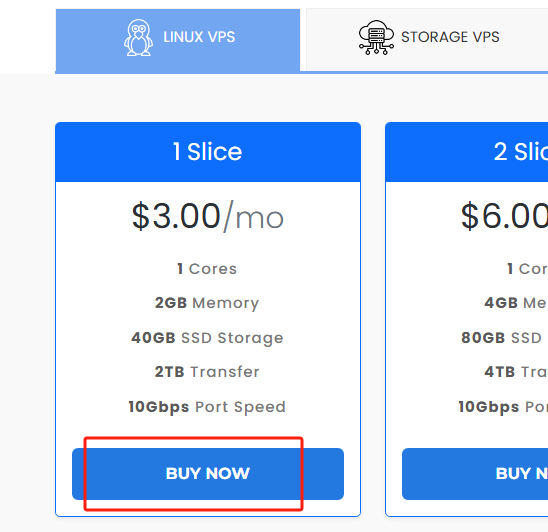Click the 2TB Transfer feature line

click(x=207, y=372)
